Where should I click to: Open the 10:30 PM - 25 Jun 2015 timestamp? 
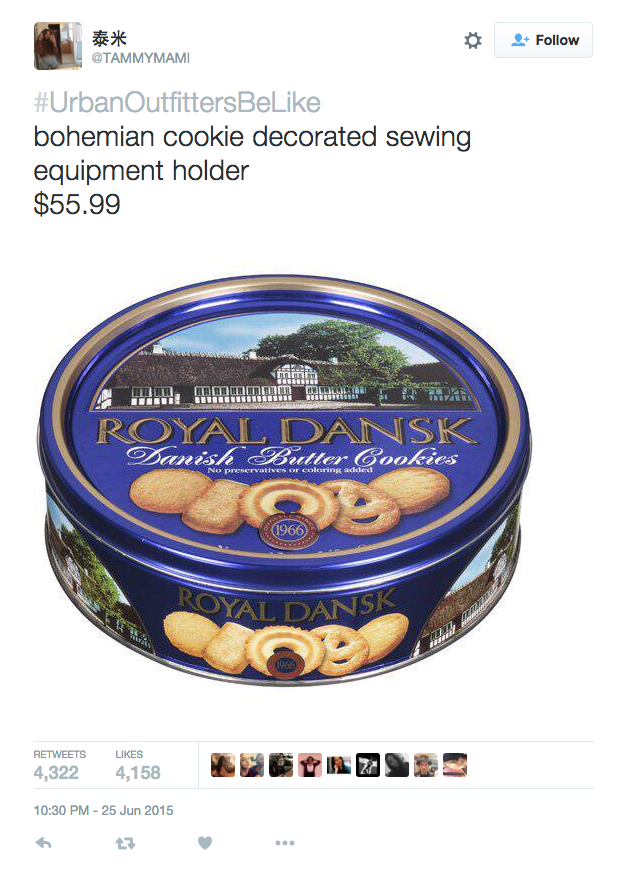click(103, 810)
